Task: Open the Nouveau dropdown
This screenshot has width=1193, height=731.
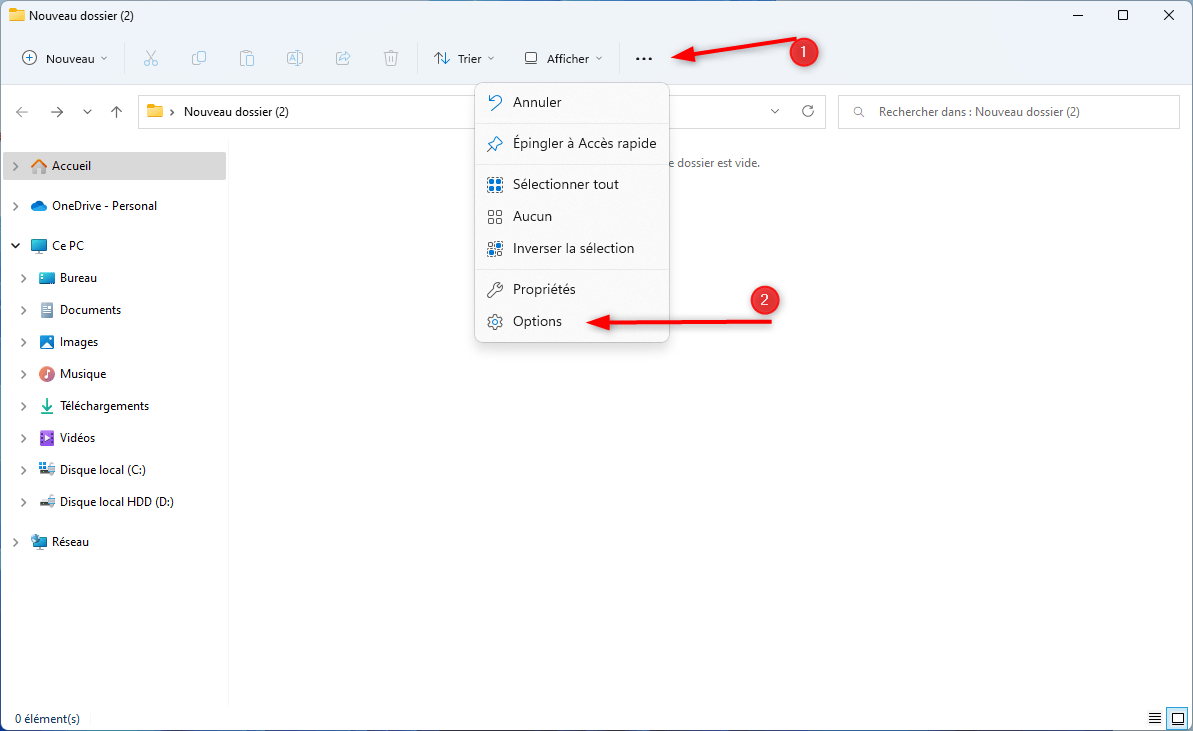Action: tap(65, 59)
